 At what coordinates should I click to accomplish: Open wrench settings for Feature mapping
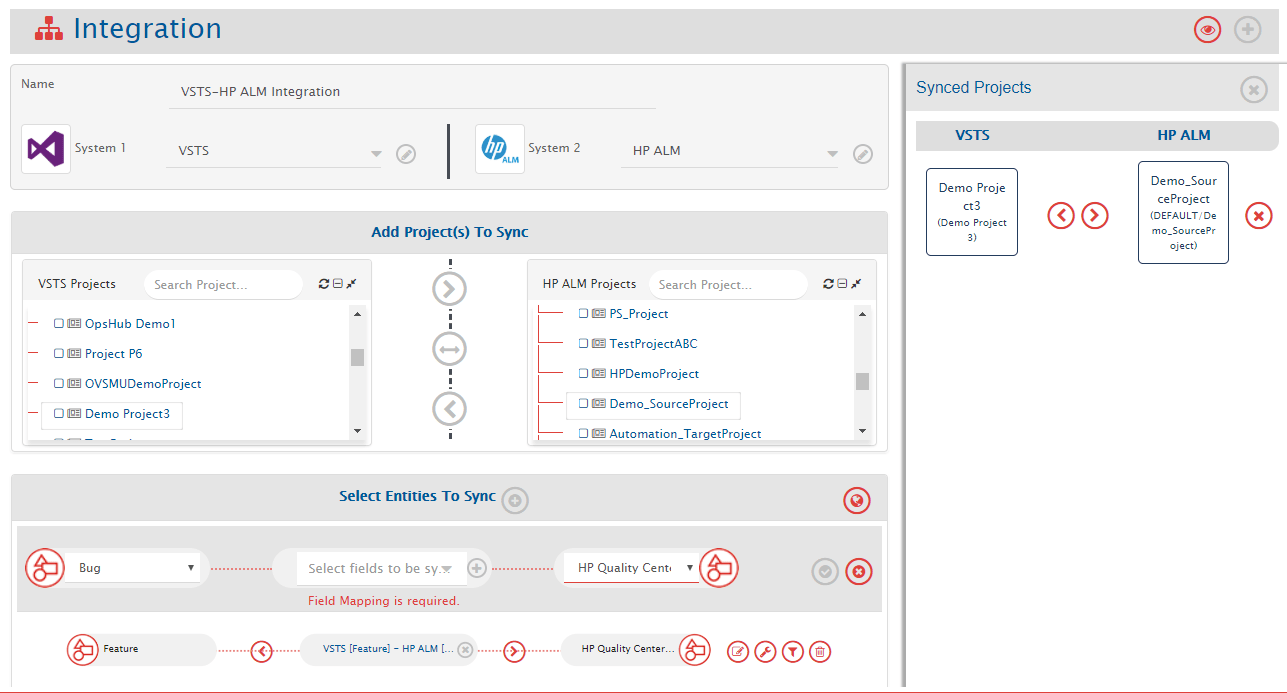point(764,652)
